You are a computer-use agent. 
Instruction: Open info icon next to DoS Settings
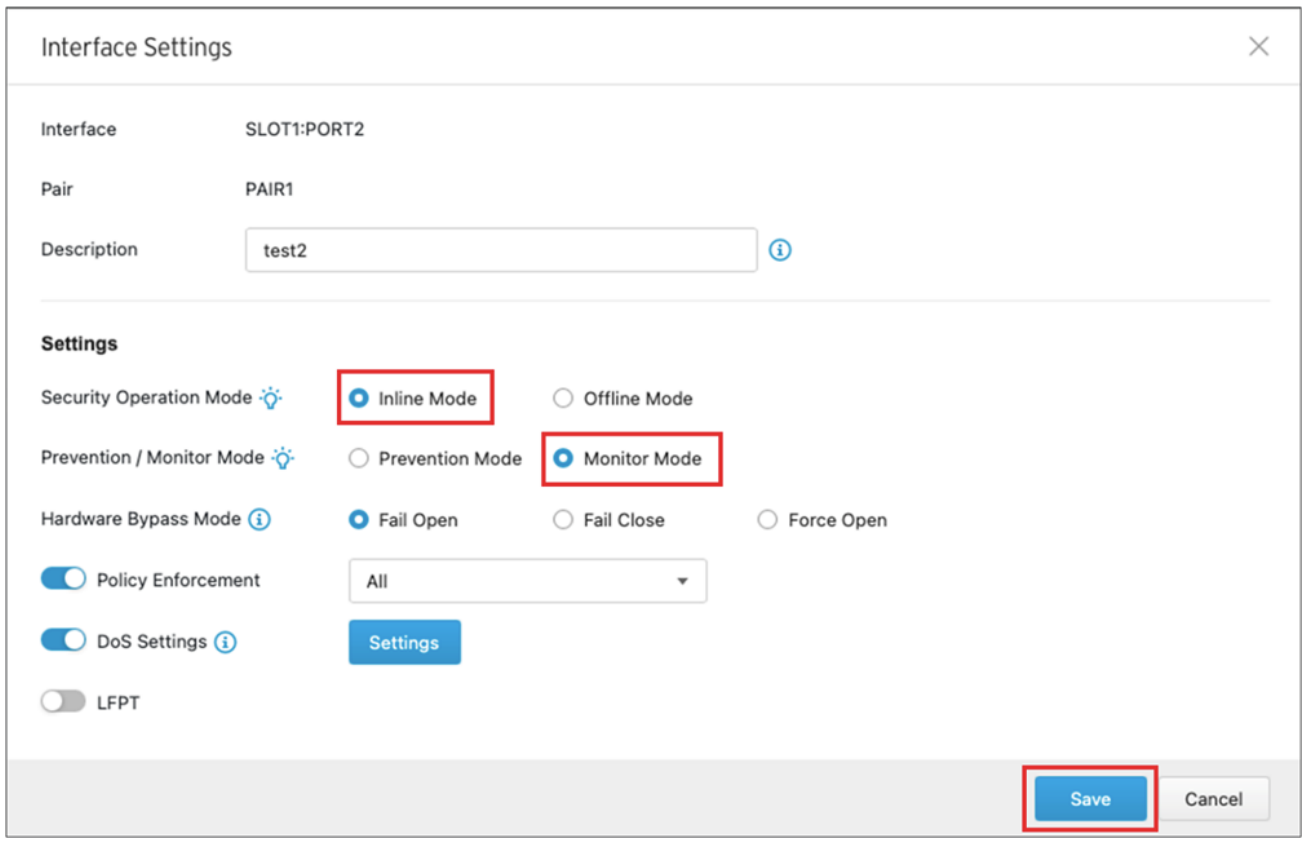[226, 642]
